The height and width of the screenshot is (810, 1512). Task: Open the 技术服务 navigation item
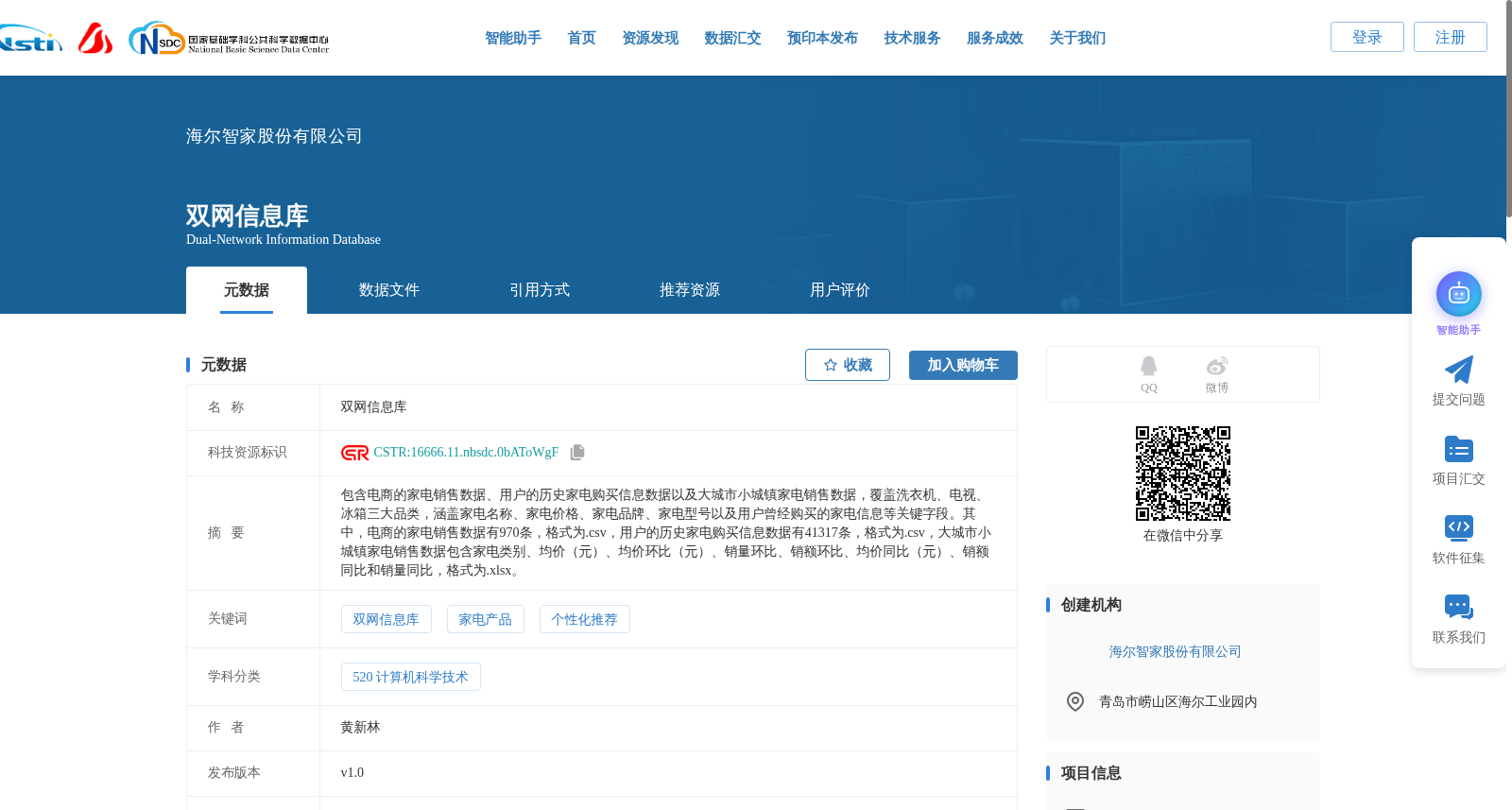tap(912, 38)
